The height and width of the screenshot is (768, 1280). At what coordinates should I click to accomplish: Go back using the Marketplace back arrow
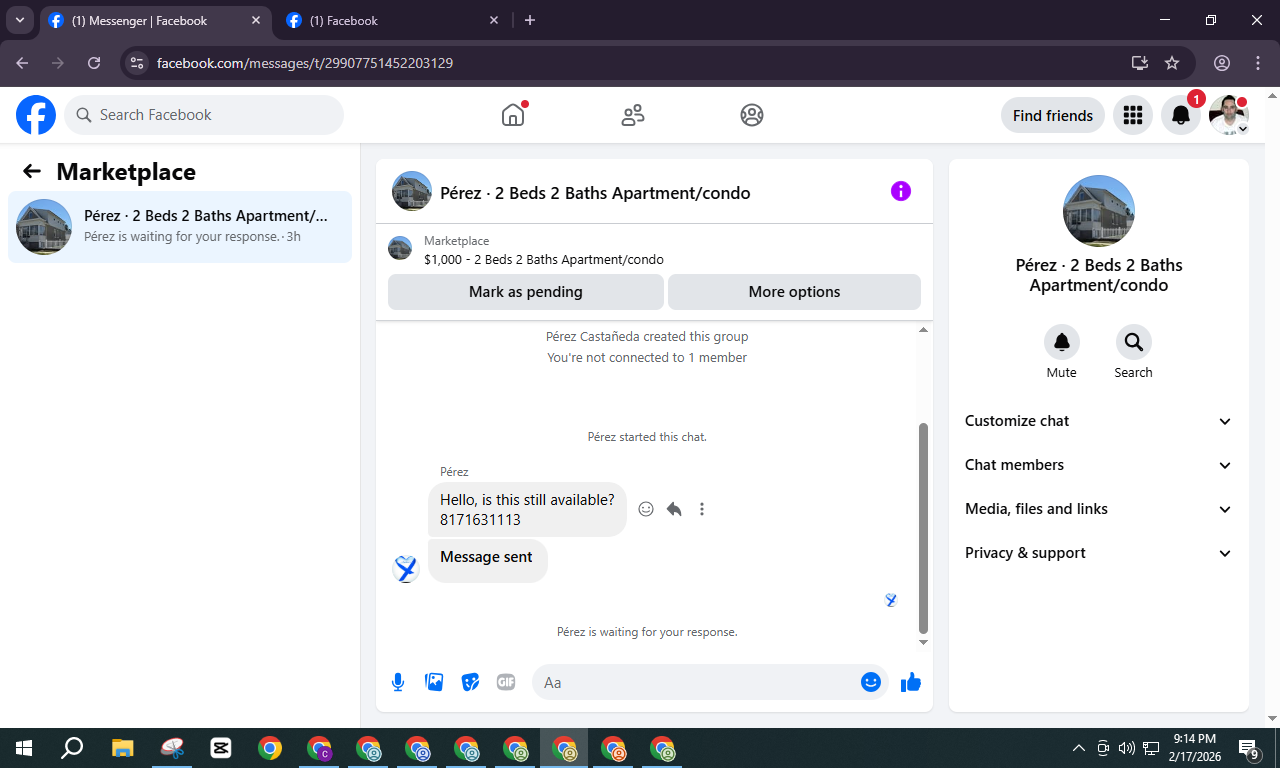32,171
